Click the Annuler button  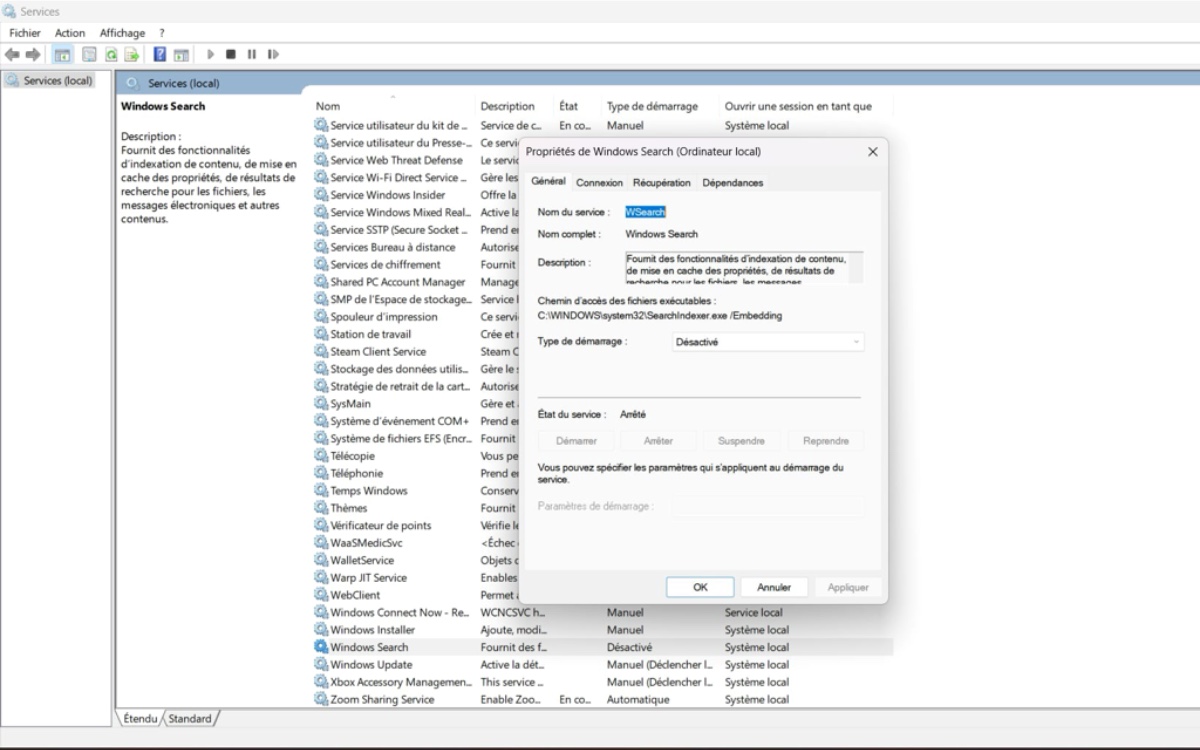(775, 587)
